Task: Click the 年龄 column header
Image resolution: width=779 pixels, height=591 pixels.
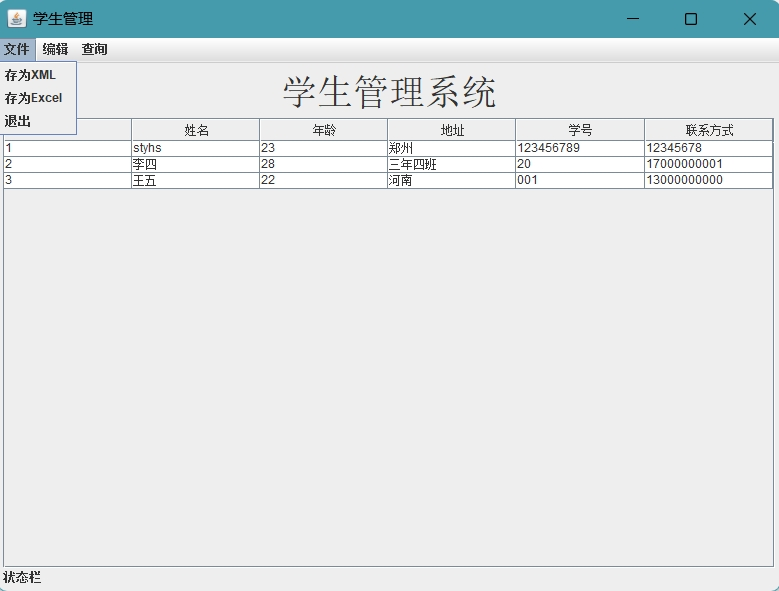Action: pyautogui.click(x=323, y=130)
